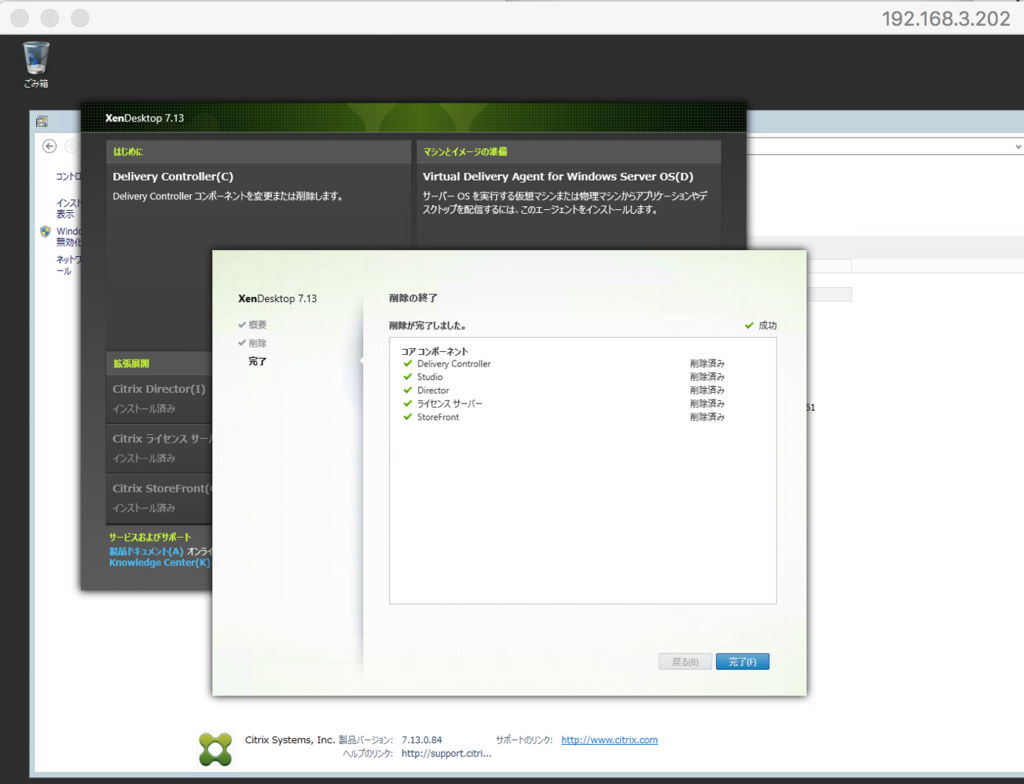Viewport: 1024px width, 784px height.
Task: Open the http://www.citrix.com support link
Action: pyautogui.click(x=609, y=740)
